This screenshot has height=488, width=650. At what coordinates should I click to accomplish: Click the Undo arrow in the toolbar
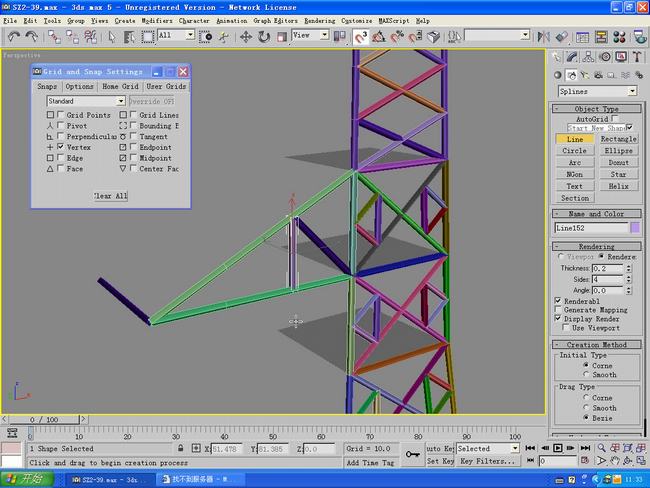14,37
